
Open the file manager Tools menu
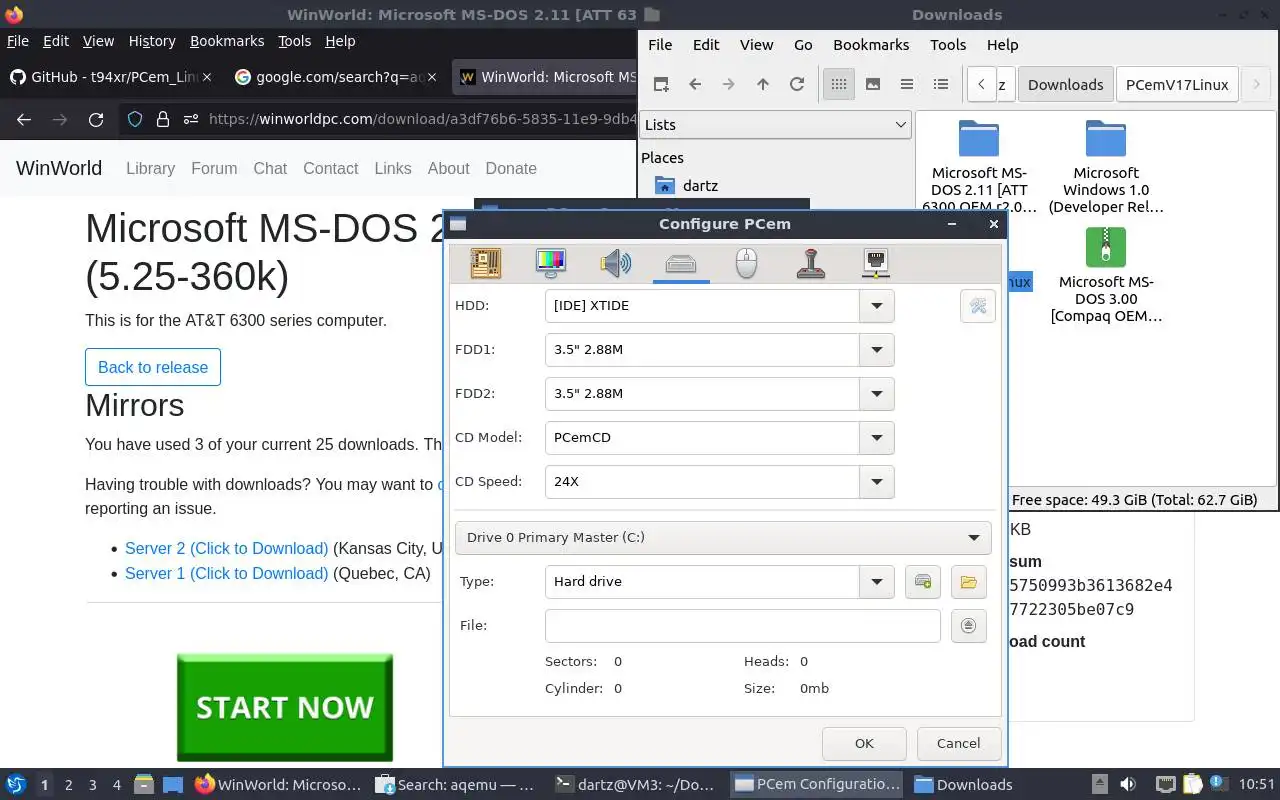[x=948, y=45]
